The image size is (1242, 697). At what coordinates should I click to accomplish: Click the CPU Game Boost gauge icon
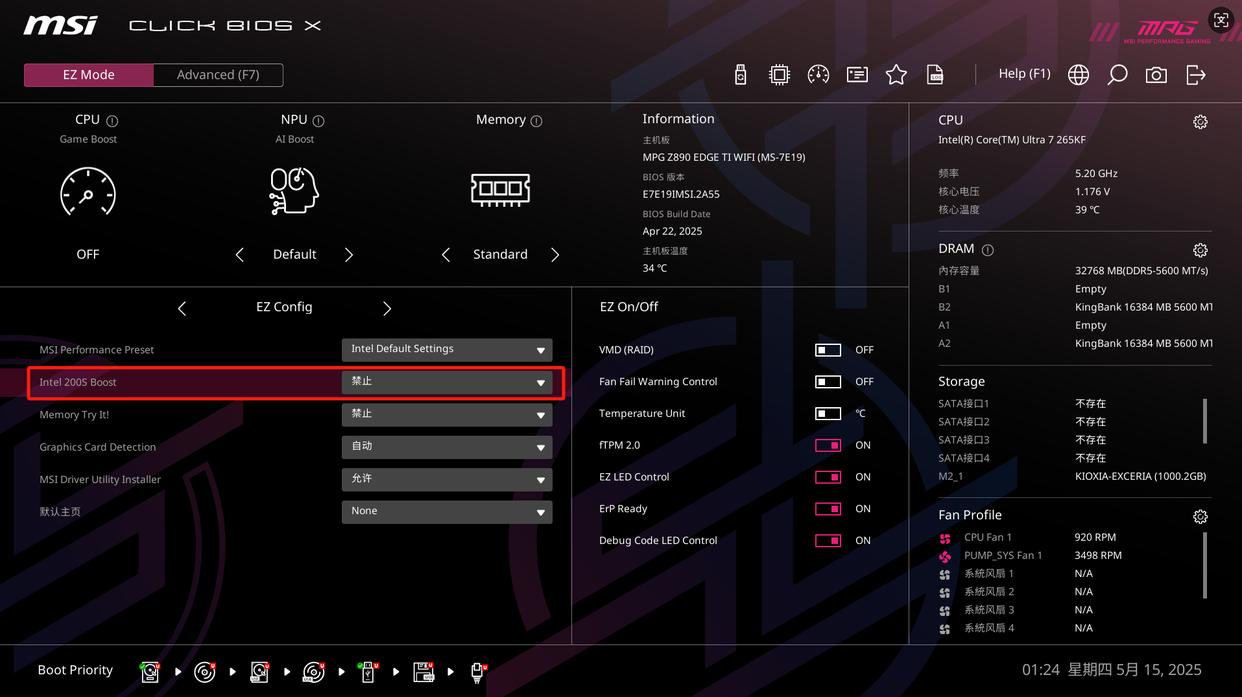pos(88,192)
